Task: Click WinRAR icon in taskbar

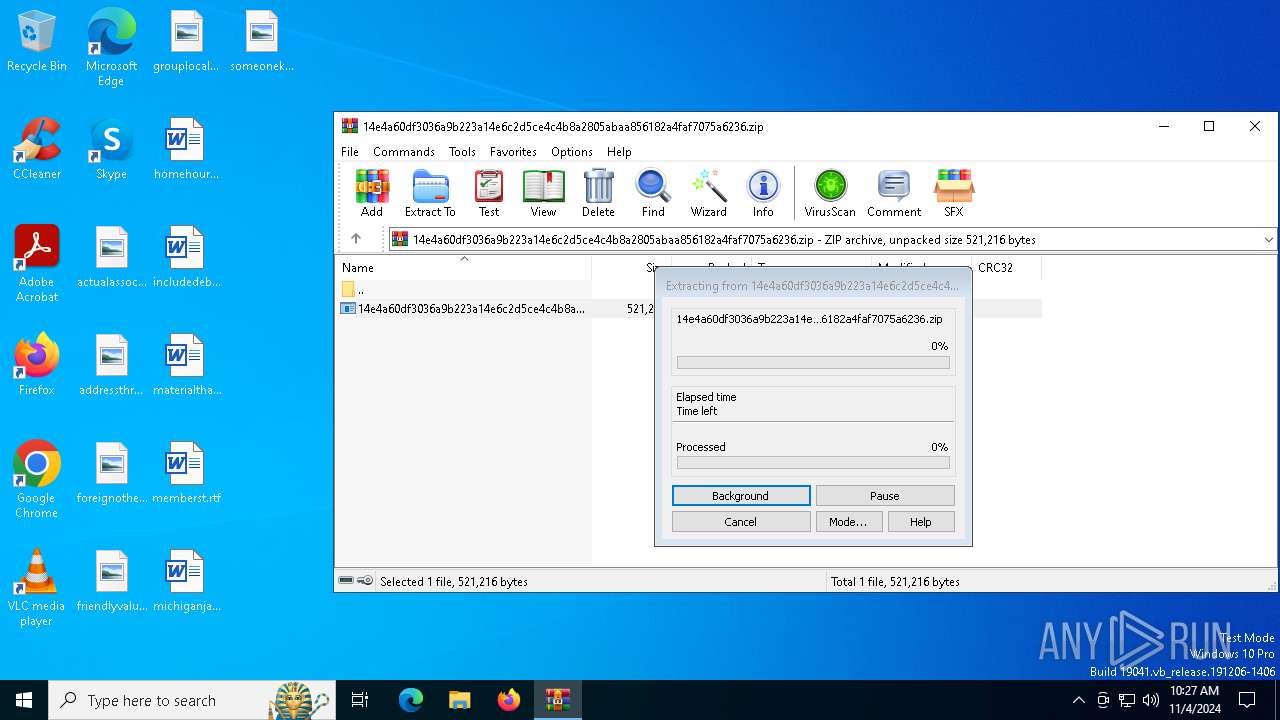Action: (557, 700)
